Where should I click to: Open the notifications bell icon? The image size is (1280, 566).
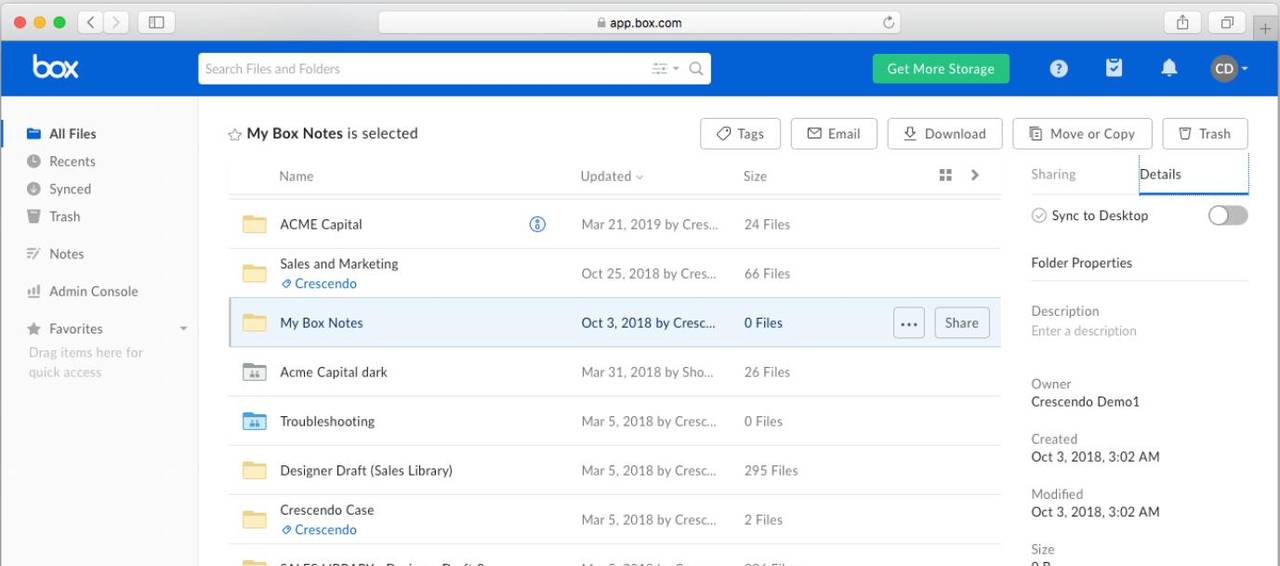1168,68
